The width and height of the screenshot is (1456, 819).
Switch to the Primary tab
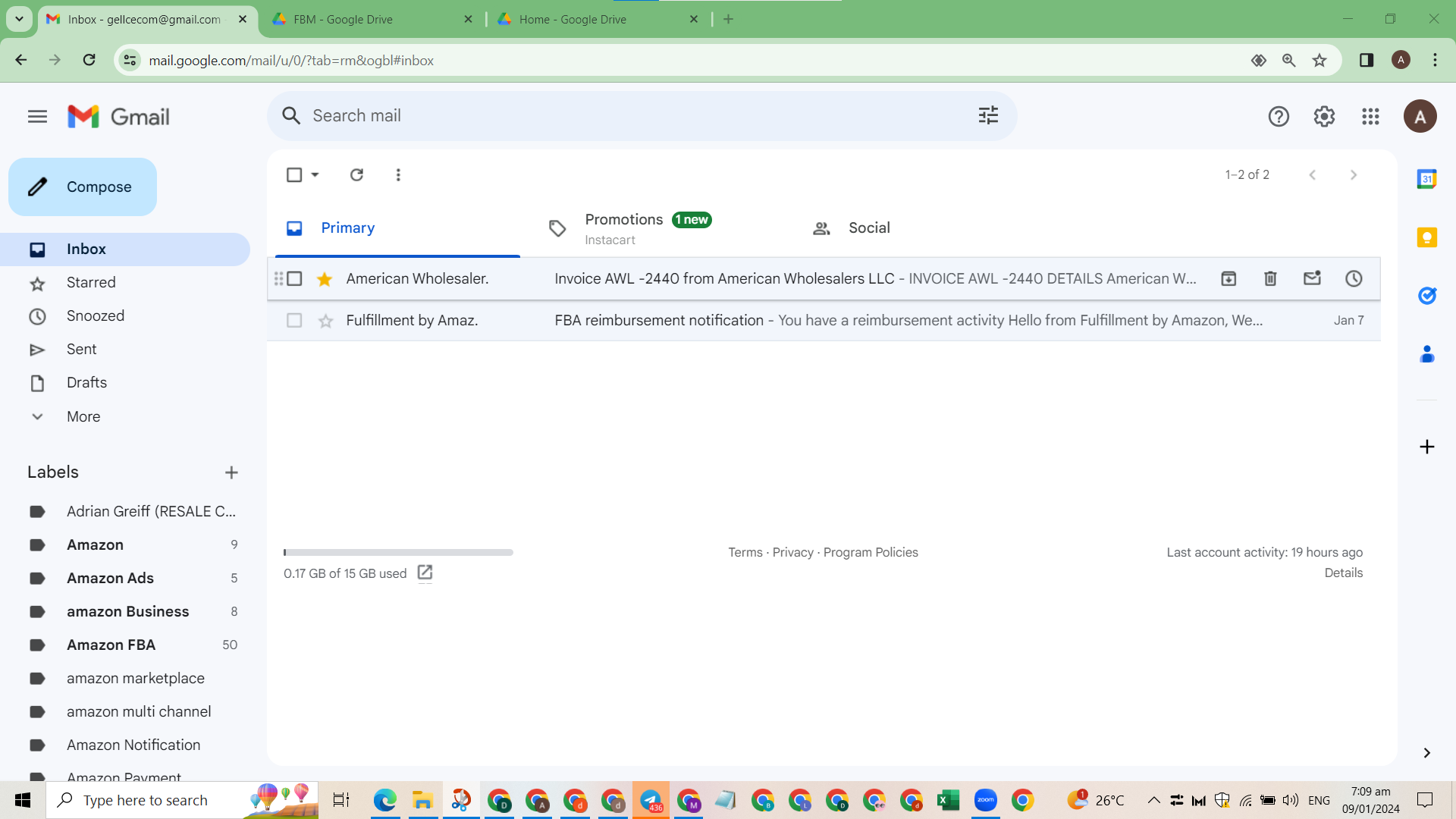point(397,228)
